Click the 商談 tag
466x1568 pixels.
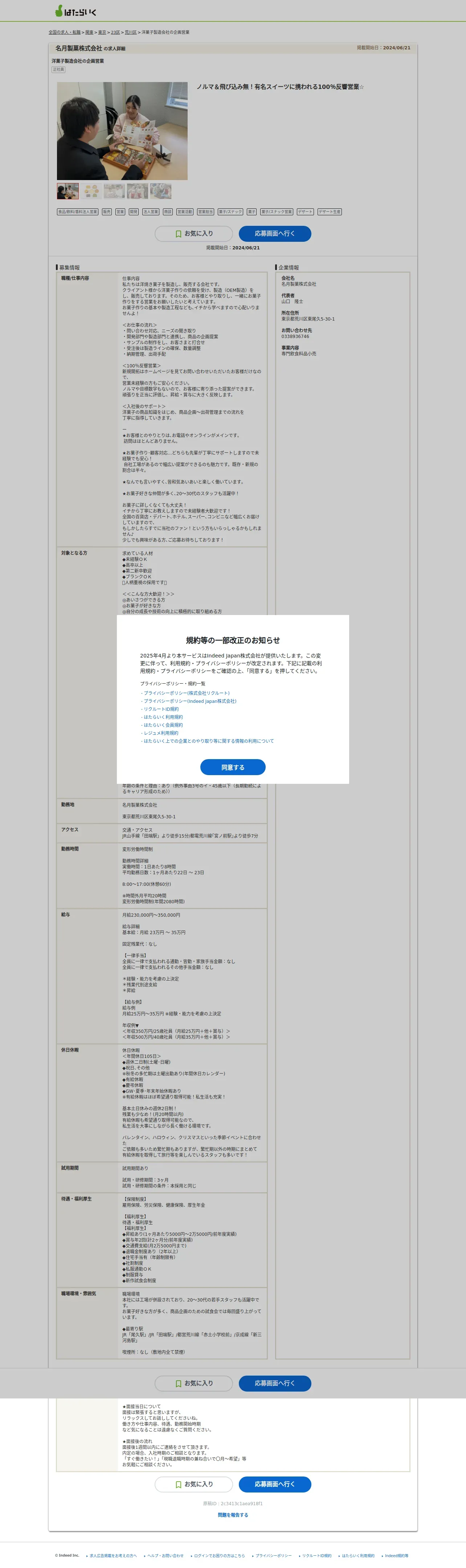coord(168,212)
